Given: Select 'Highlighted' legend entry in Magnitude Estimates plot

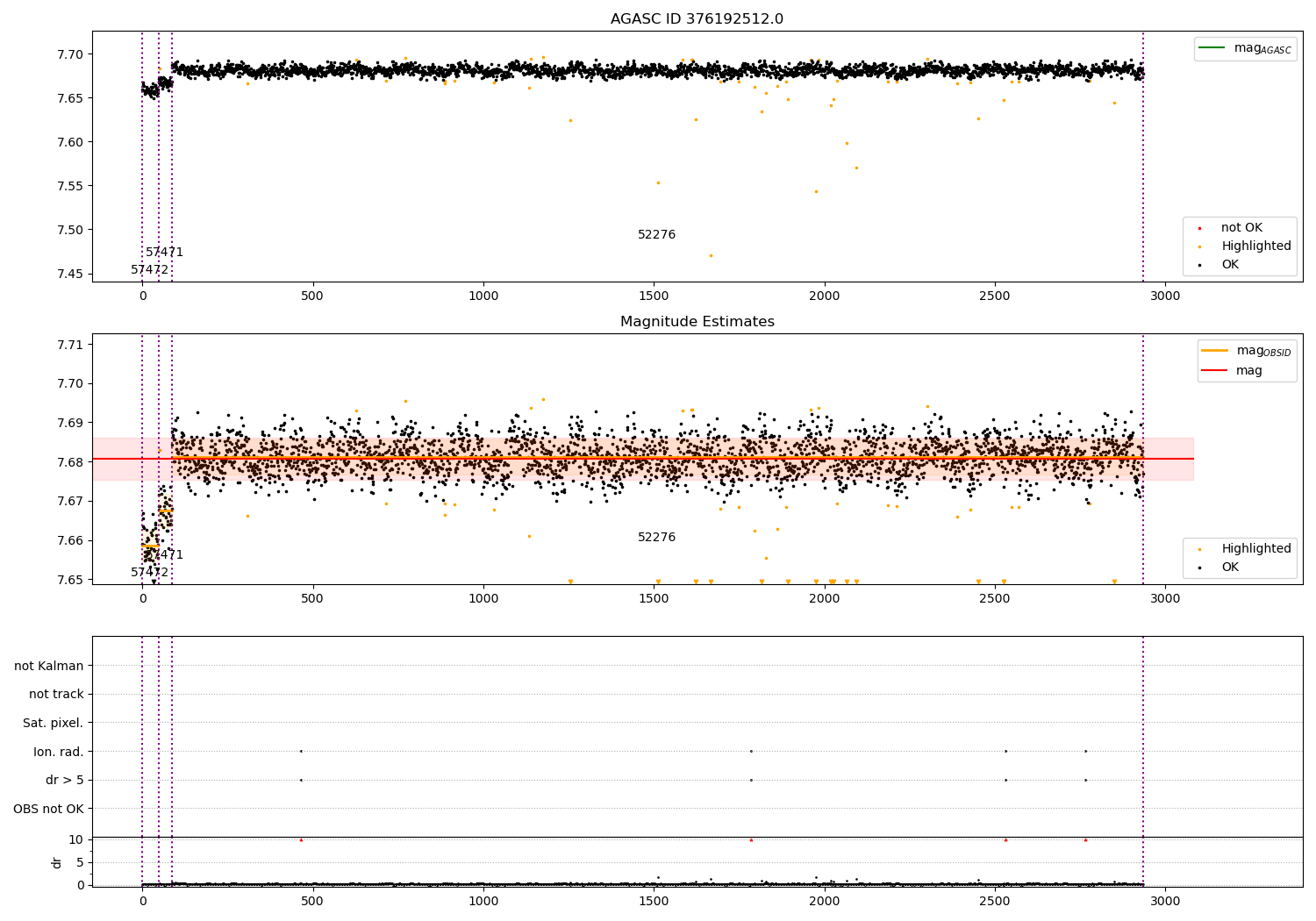Looking at the screenshot, I should (1255, 549).
